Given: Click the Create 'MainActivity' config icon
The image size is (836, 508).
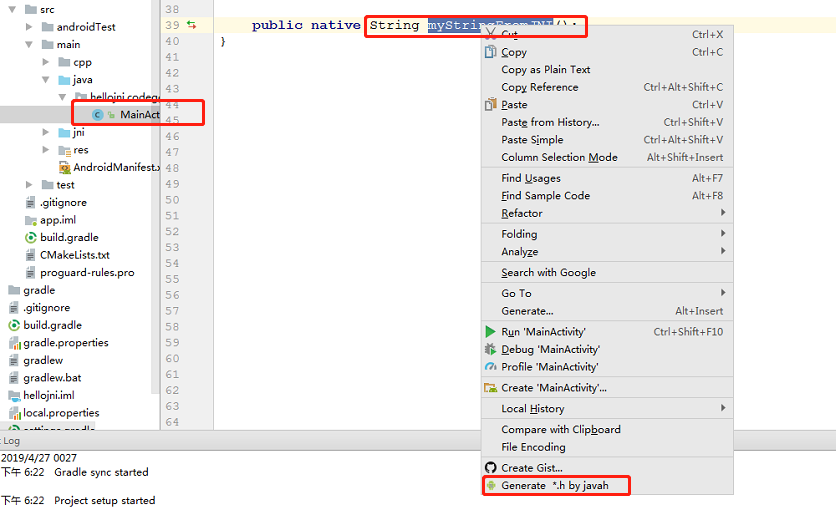Looking at the screenshot, I should click(x=490, y=388).
